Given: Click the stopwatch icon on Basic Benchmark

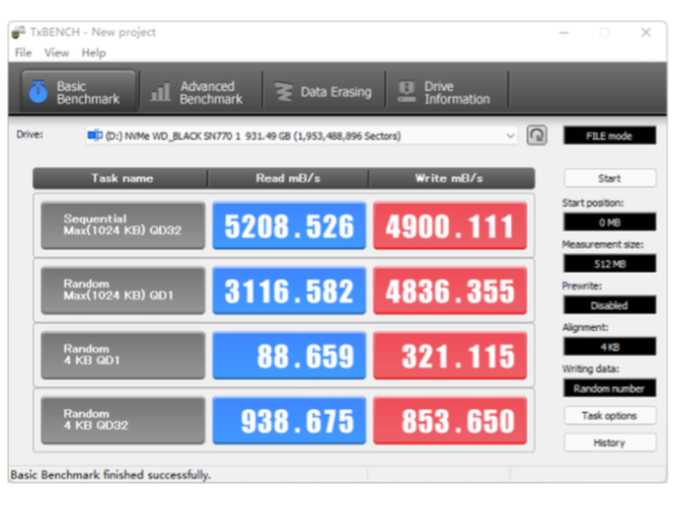Looking at the screenshot, I should 38,92.
